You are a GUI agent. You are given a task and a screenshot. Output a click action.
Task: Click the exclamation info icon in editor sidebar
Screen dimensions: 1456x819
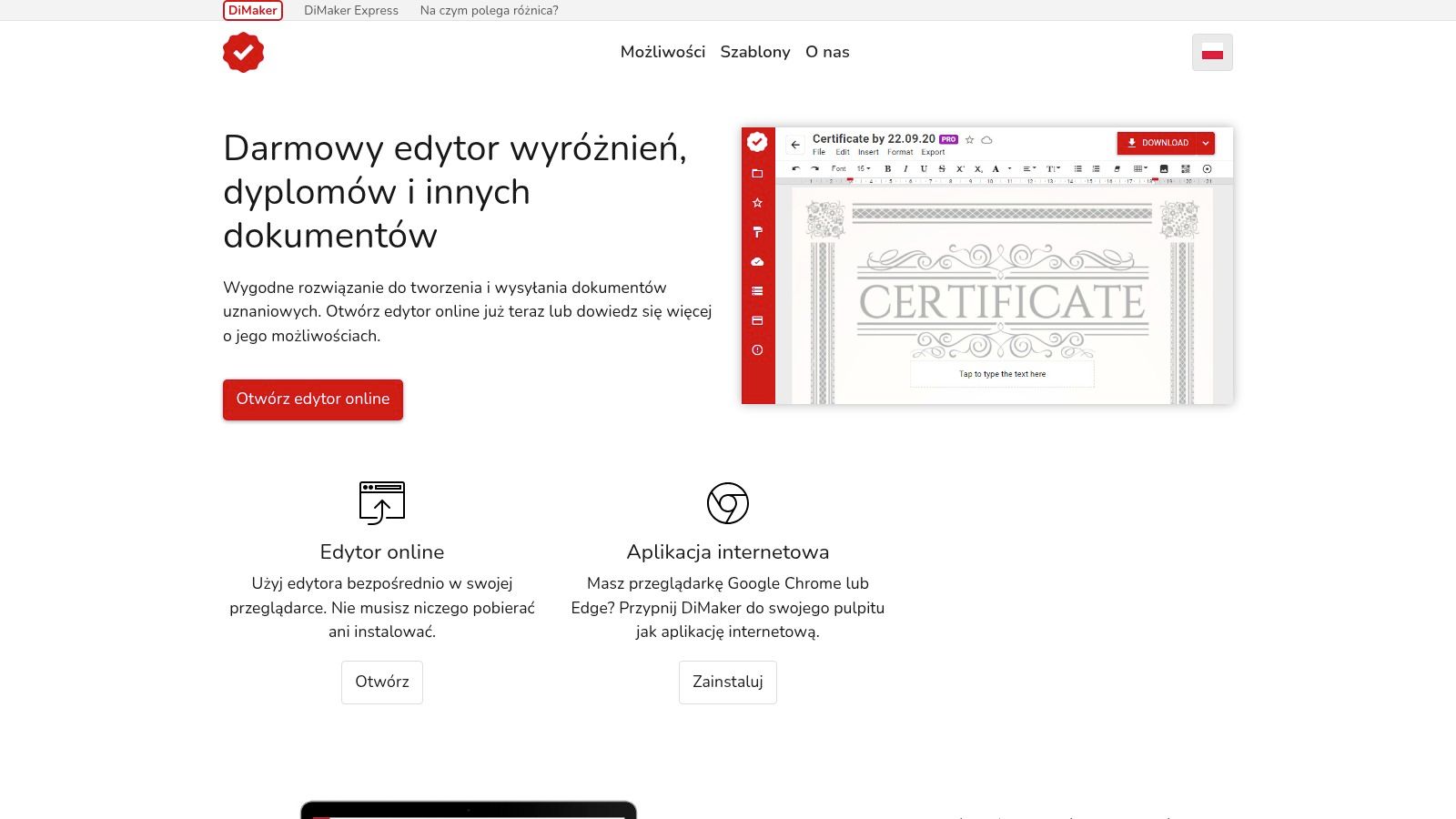pyautogui.click(x=757, y=350)
